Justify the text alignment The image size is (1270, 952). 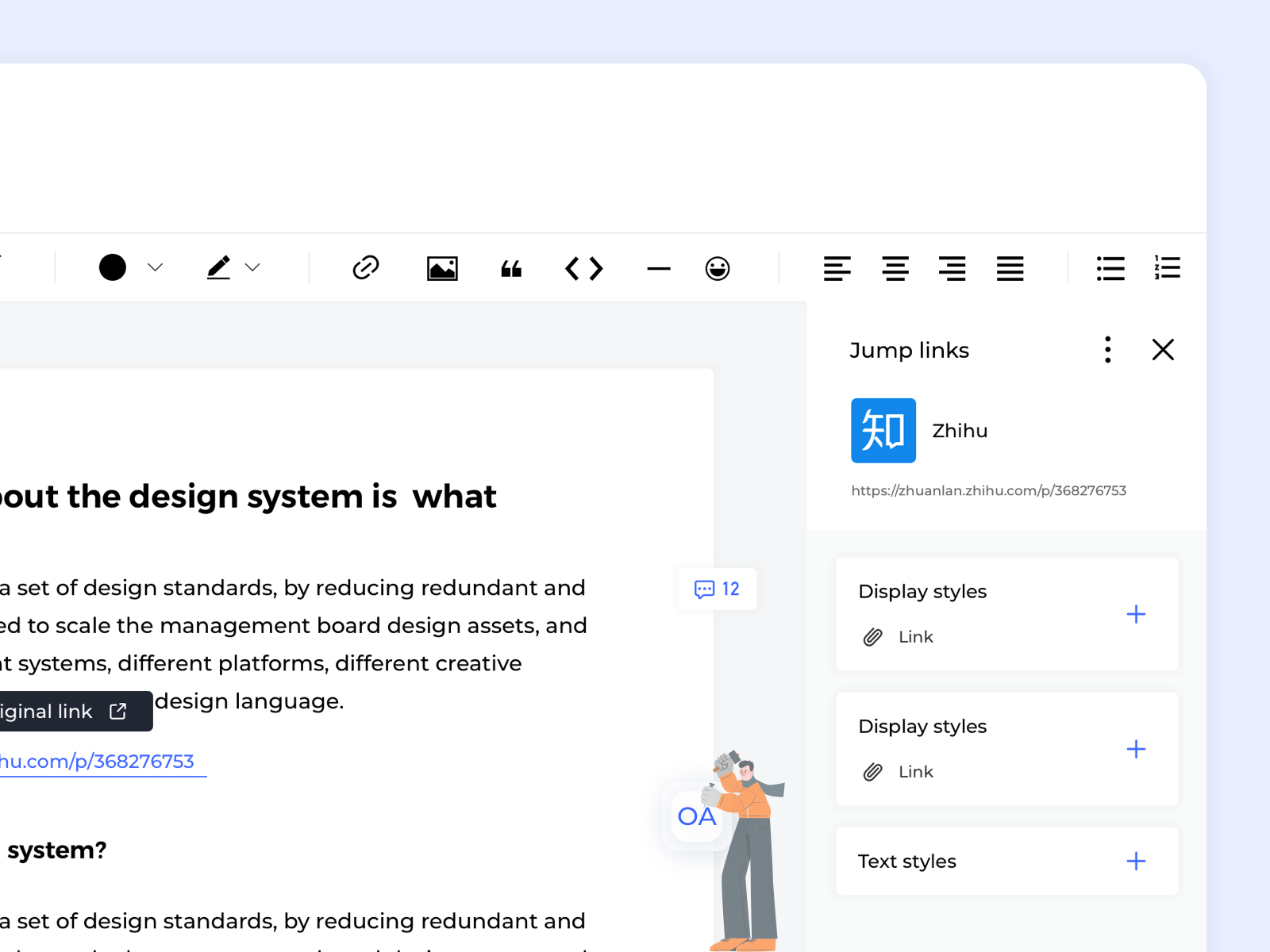click(x=1010, y=268)
